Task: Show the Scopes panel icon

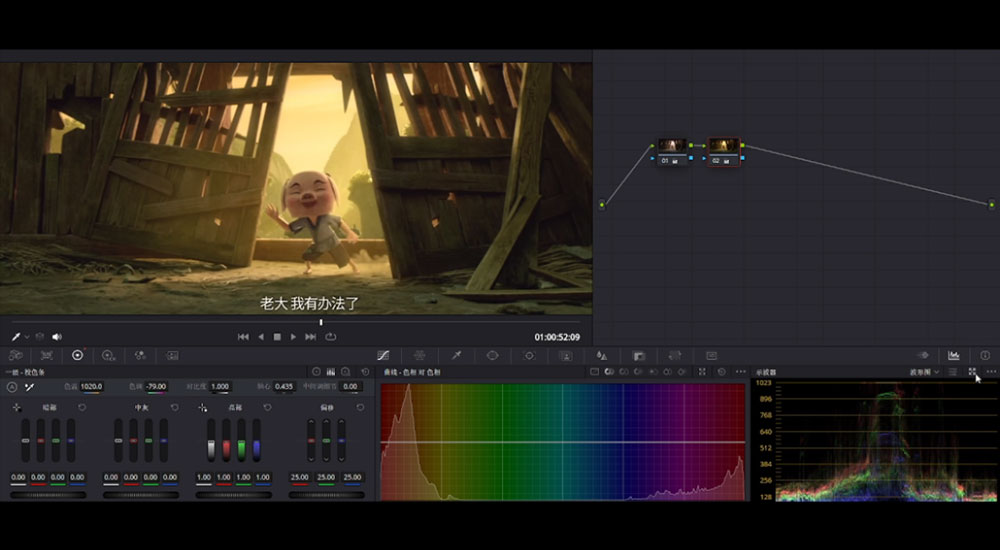Action: (x=954, y=355)
